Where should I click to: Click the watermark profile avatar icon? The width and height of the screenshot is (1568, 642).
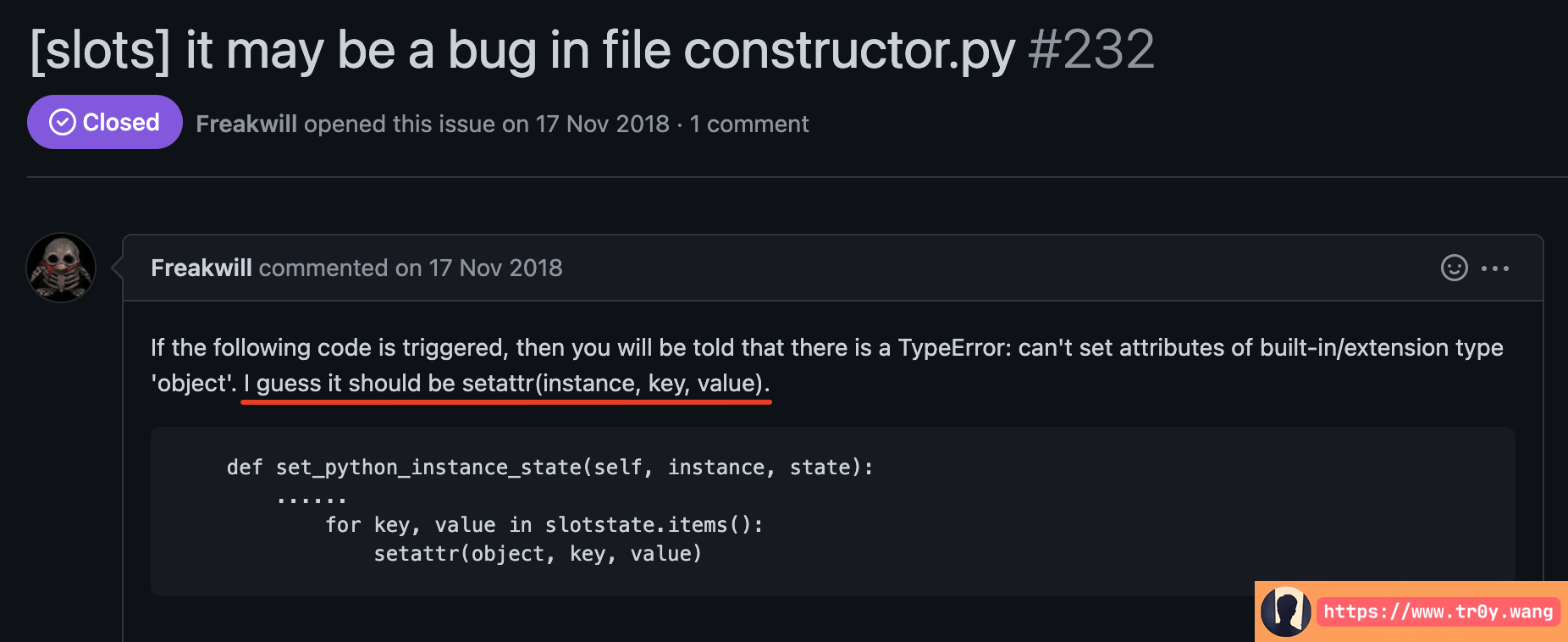click(x=1285, y=612)
